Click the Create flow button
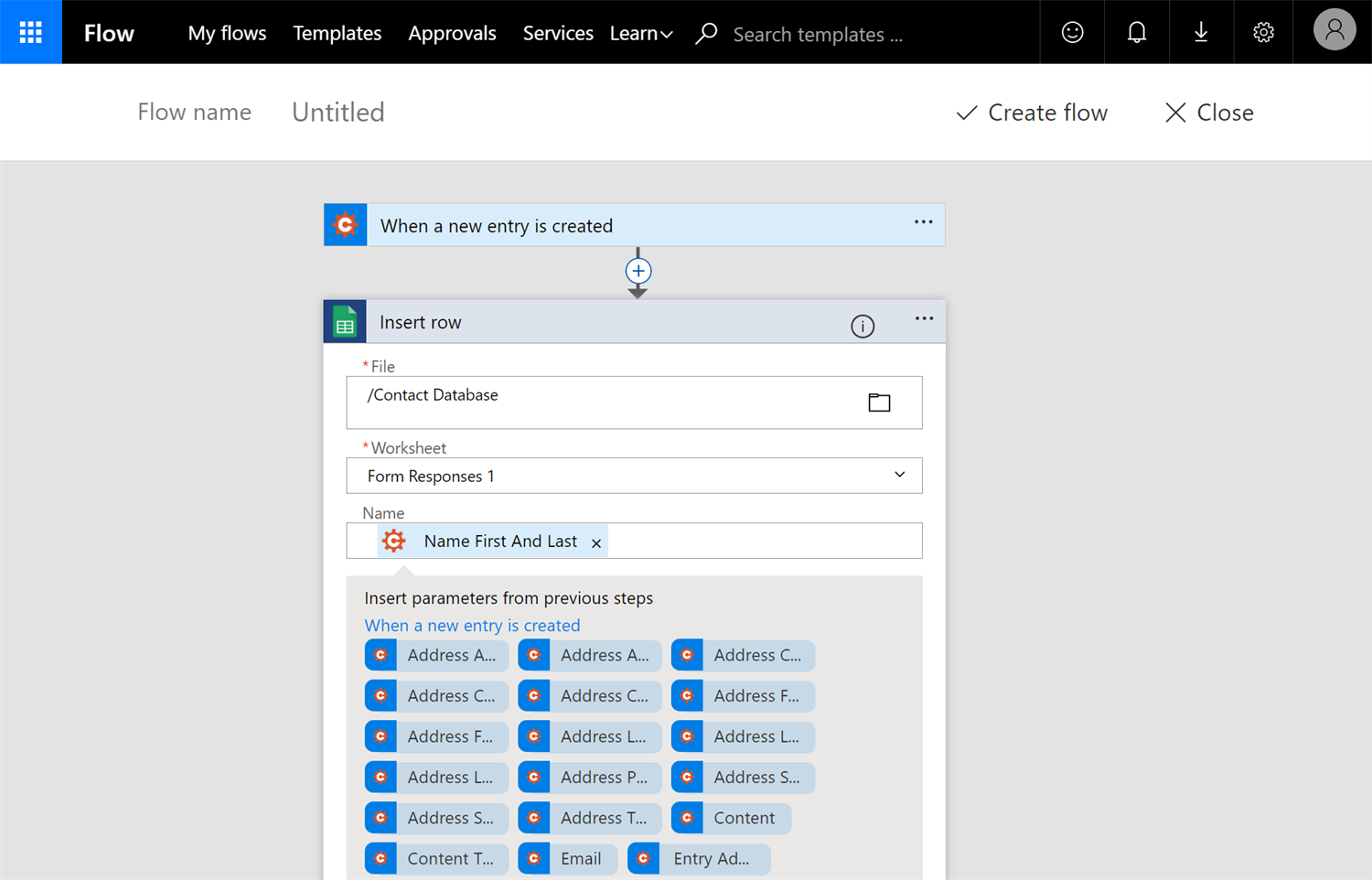Viewport: 1372px width, 880px height. point(1032,113)
